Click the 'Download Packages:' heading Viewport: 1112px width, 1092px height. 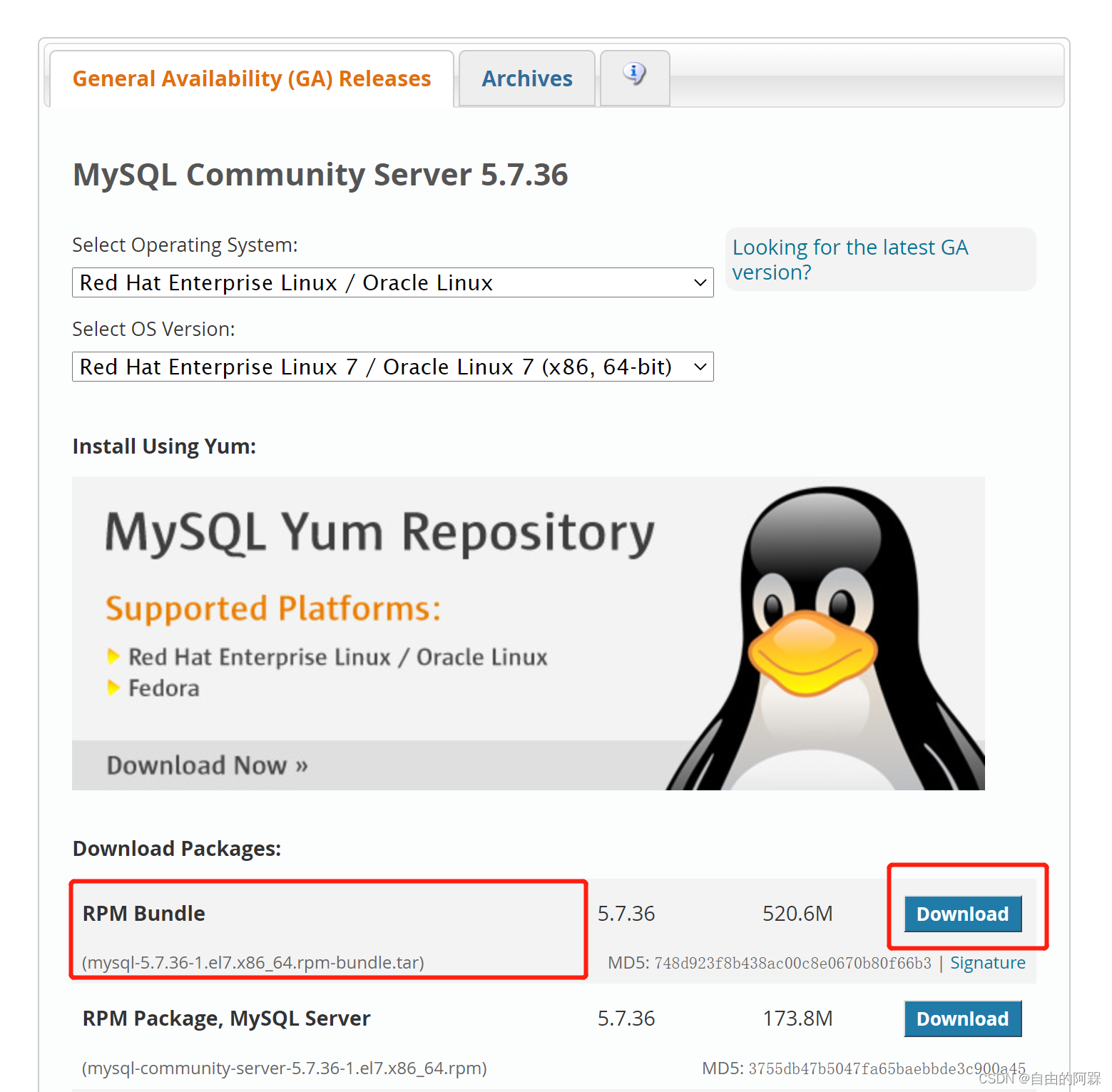177,849
